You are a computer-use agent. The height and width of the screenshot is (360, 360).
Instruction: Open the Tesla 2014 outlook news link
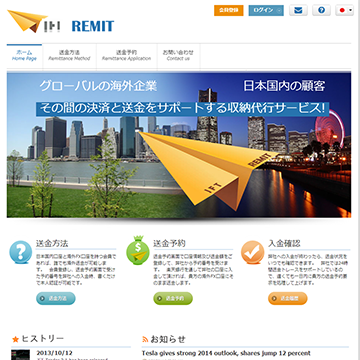pos(226,353)
